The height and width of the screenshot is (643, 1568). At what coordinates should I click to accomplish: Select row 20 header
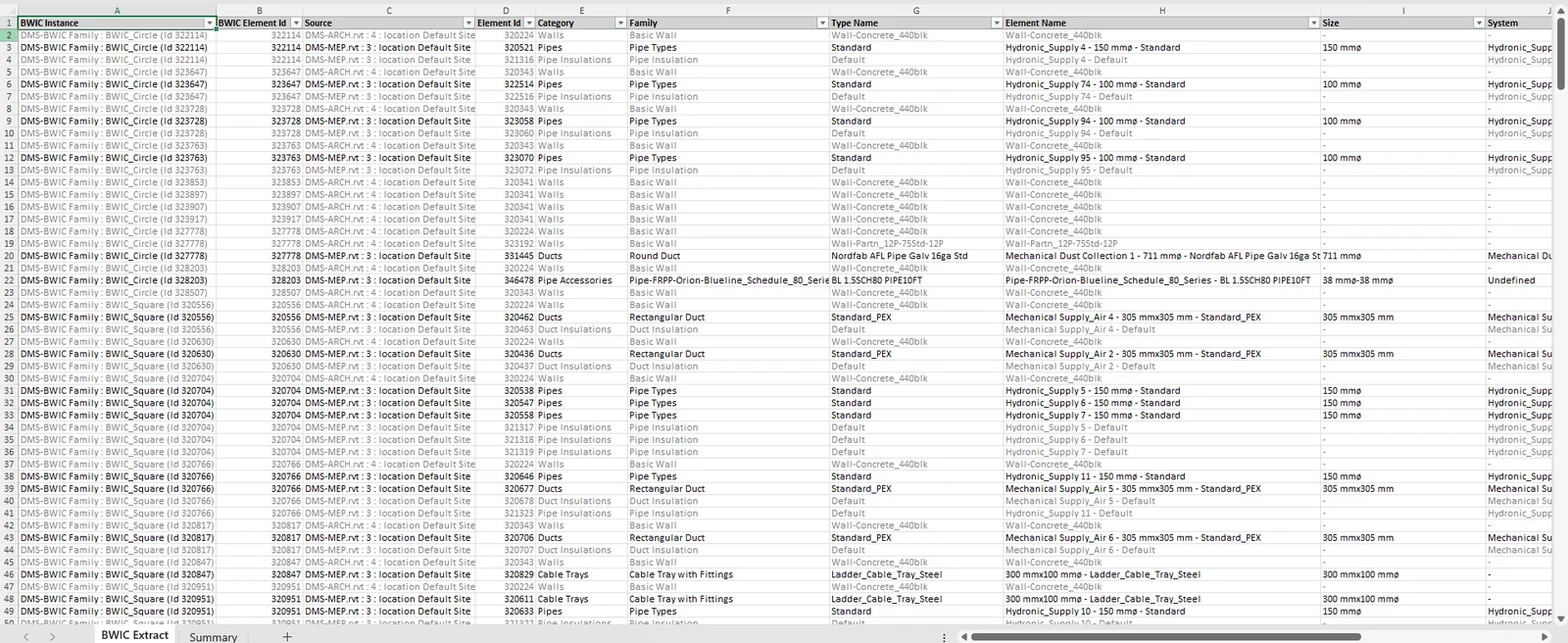[x=9, y=256]
